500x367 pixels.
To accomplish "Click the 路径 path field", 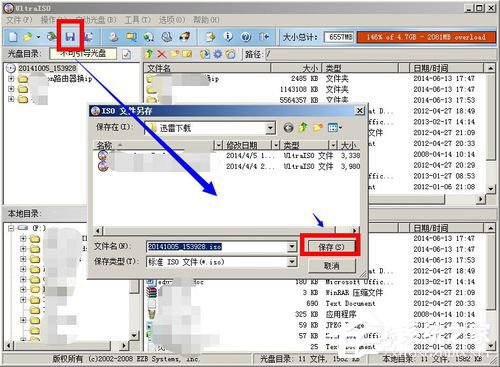I will click(x=381, y=54).
